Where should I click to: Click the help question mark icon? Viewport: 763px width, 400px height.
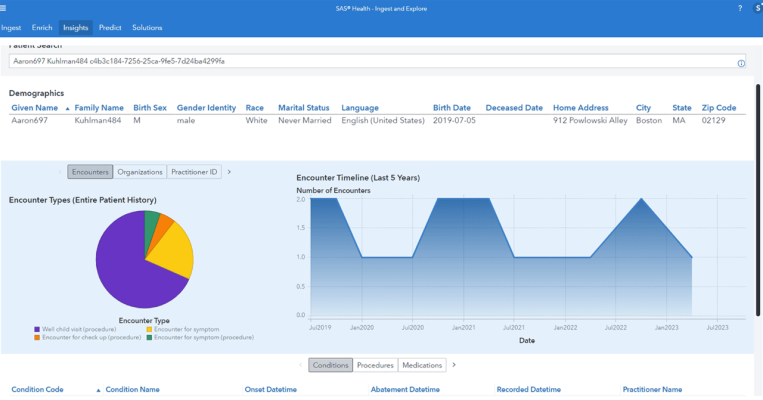740,8
